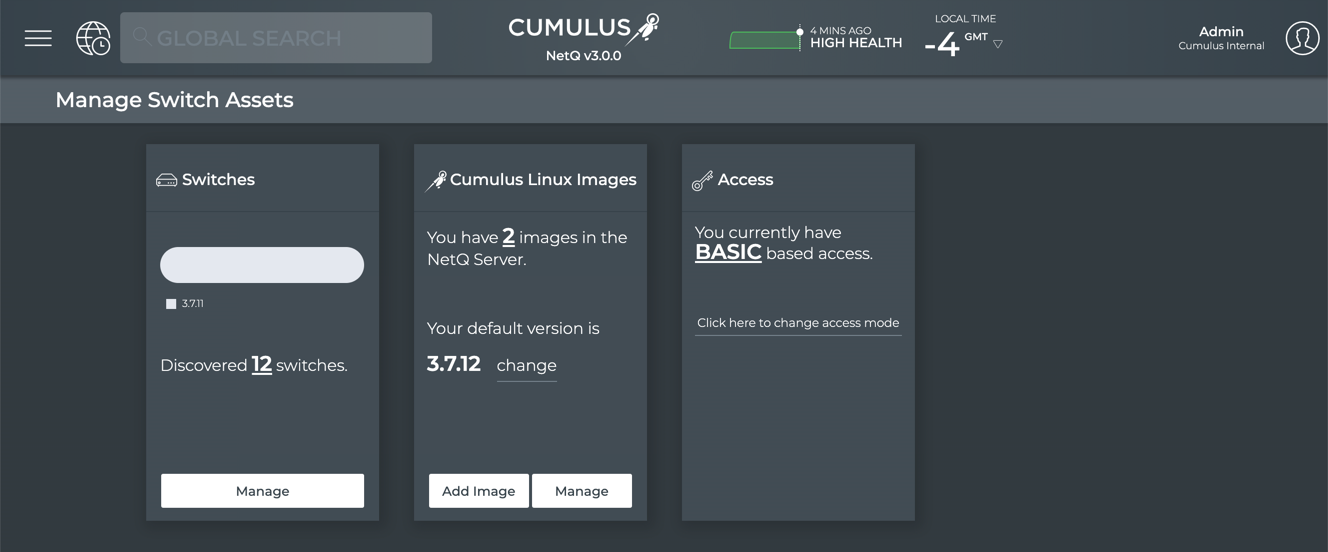The width and height of the screenshot is (1328, 552).
Task: Expand the GMT timezone dropdown arrow
Action: pyautogui.click(x=998, y=44)
